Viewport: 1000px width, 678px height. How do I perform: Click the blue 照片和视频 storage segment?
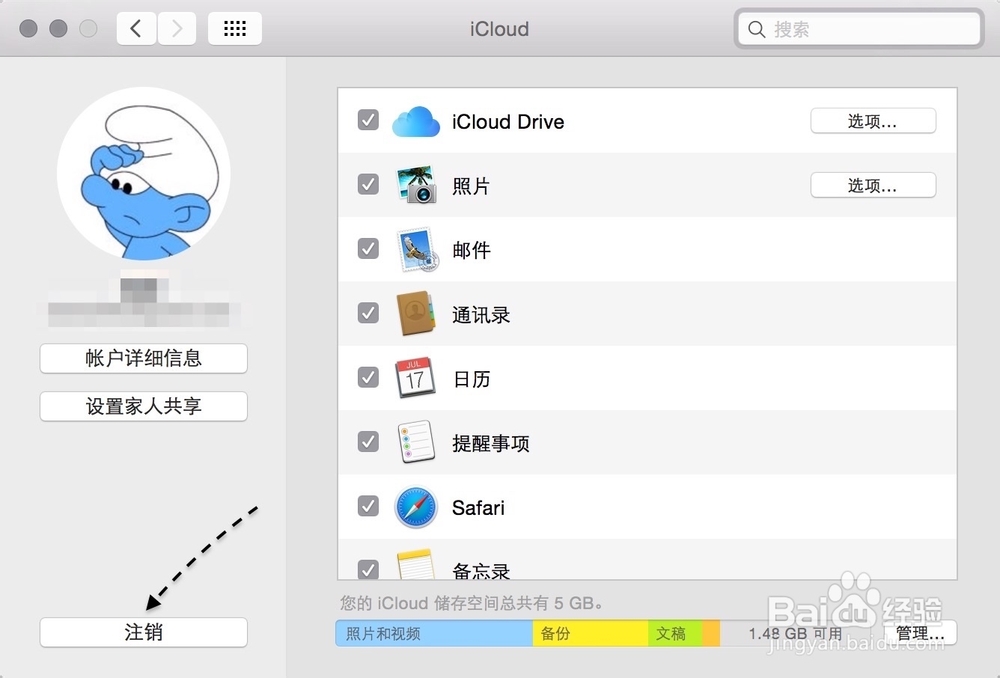pos(434,633)
